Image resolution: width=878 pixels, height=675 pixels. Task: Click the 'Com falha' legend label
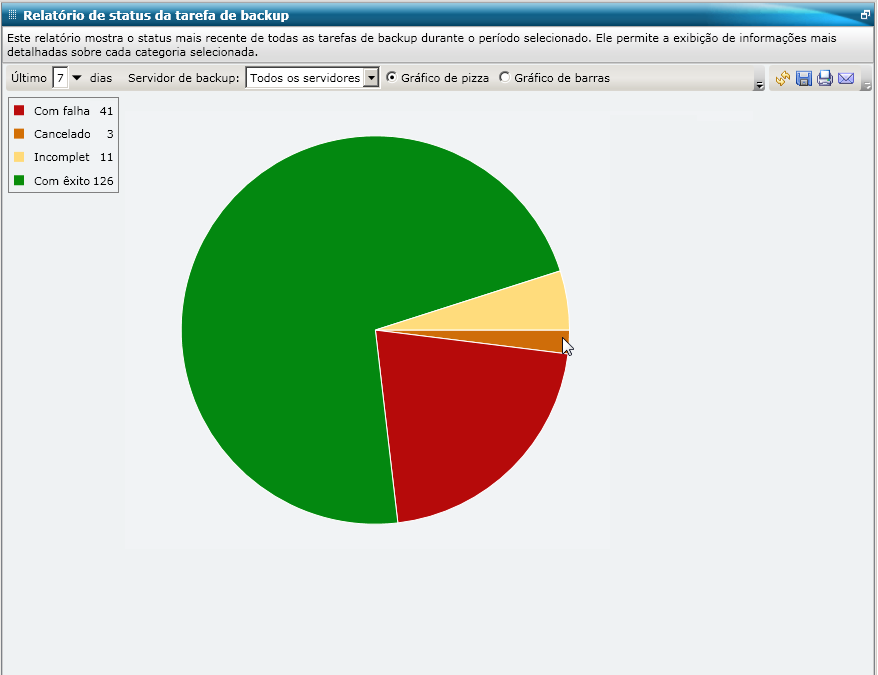click(x=62, y=111)
